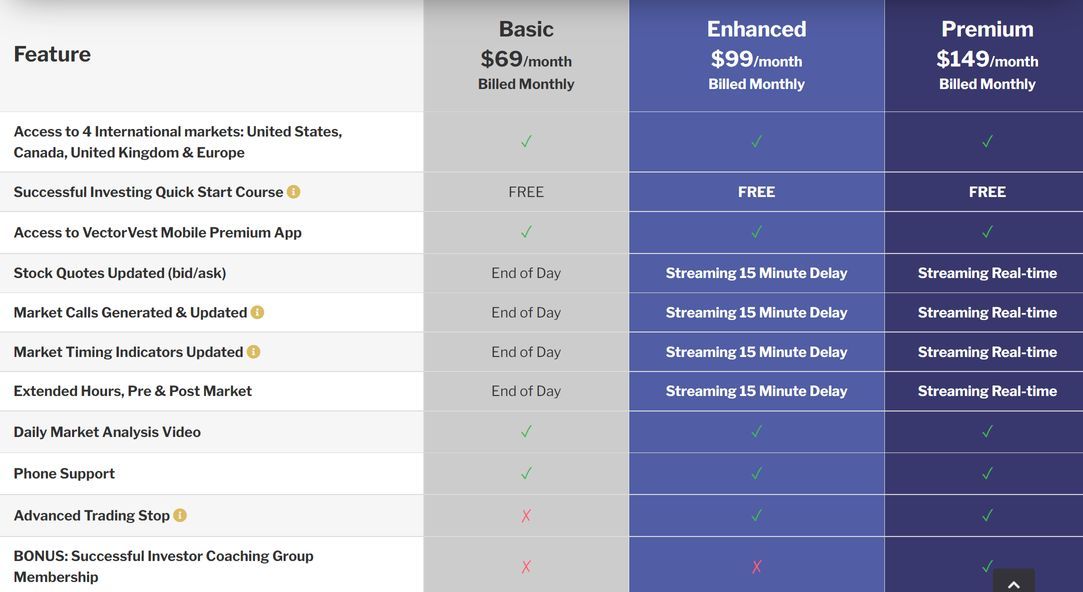Viewport: 1083px width, 592px height.
Task: Click Premium Streaming Real-time for Stock Quotes
Action: pyautogui.click(x=987, y=273)
